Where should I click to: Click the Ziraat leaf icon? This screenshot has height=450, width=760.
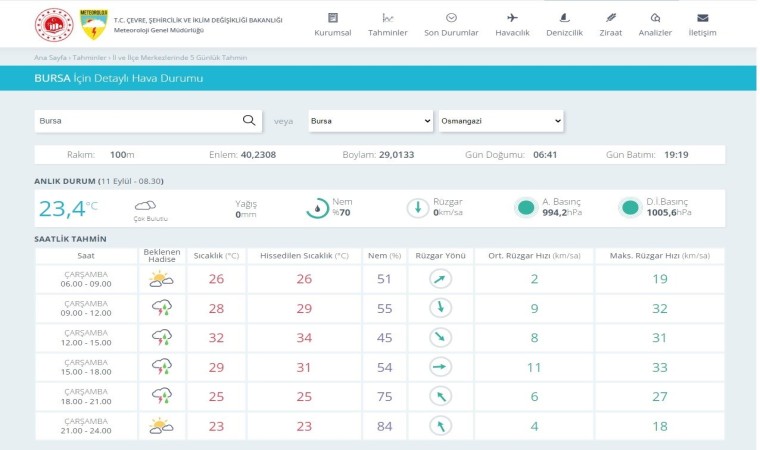tap(610, 18)
